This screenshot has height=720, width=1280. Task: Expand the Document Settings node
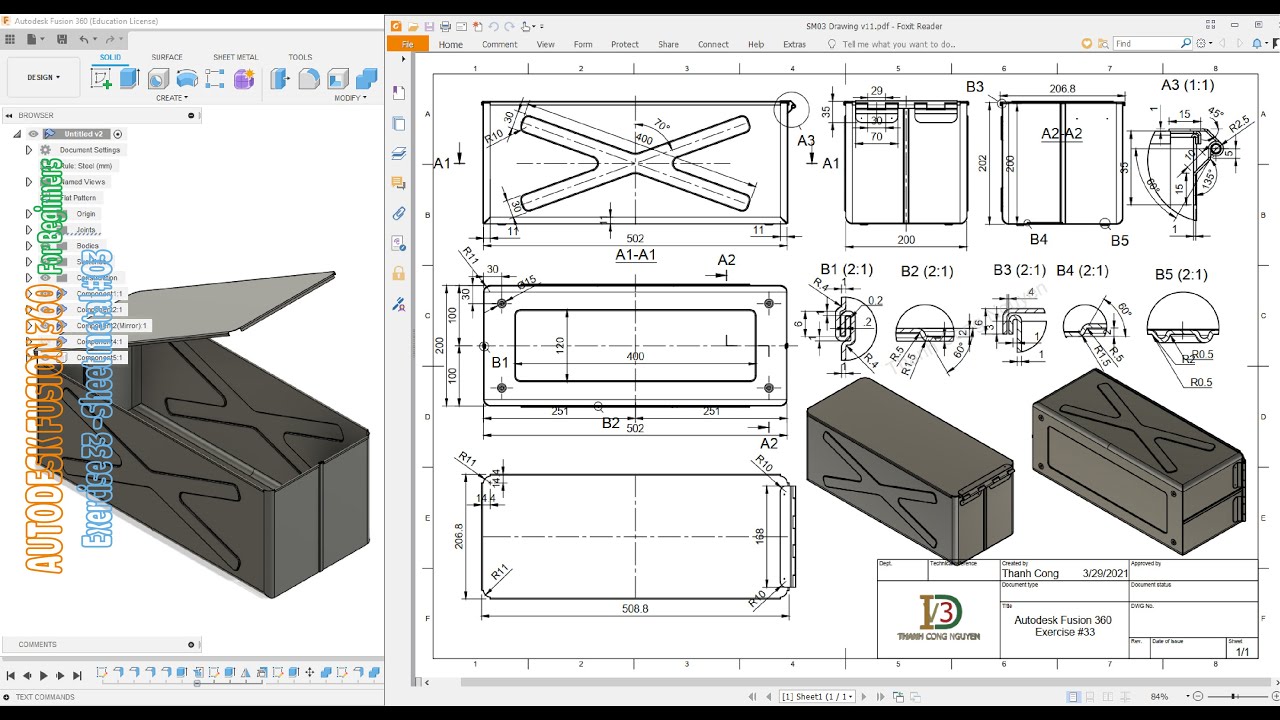29,150
